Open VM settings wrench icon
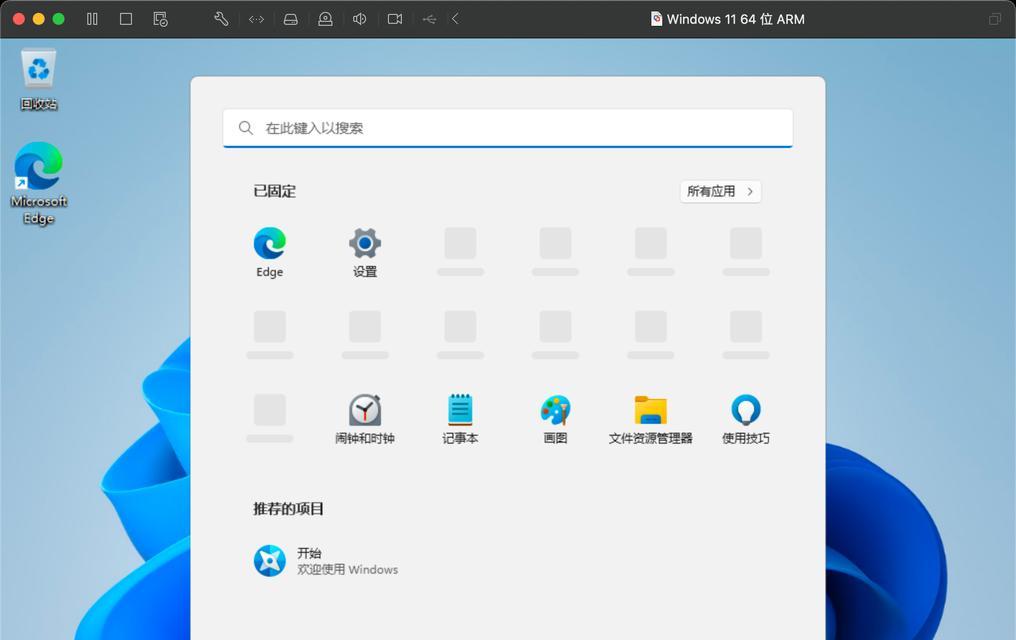This screenshot has height=640, width=1016. click(x=221, y=19)
